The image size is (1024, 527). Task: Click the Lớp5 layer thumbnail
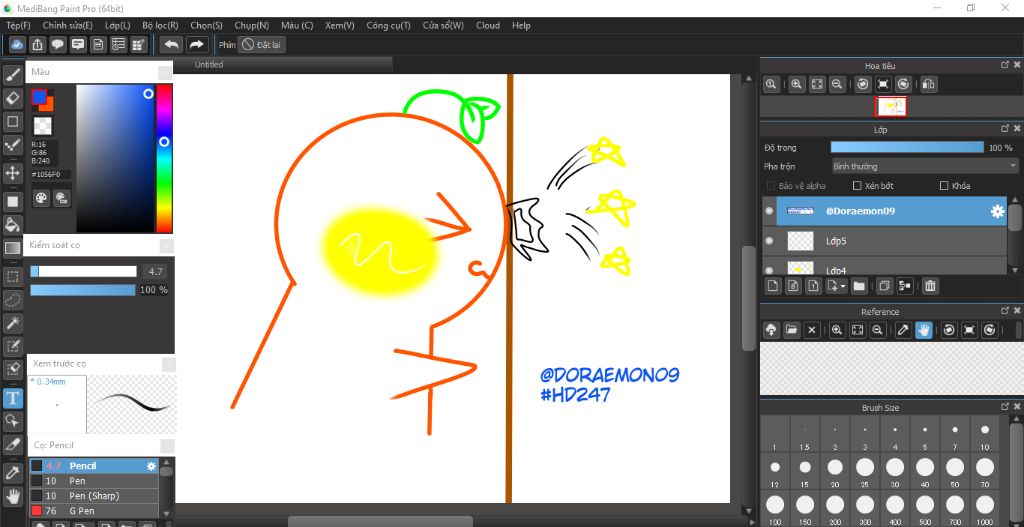tap(800, 241)
